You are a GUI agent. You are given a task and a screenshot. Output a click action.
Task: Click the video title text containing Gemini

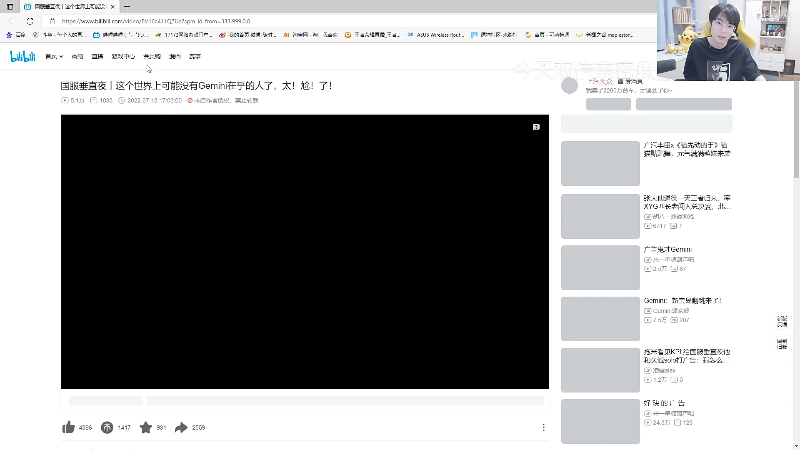pyautogui.click(x=196, y=86)
